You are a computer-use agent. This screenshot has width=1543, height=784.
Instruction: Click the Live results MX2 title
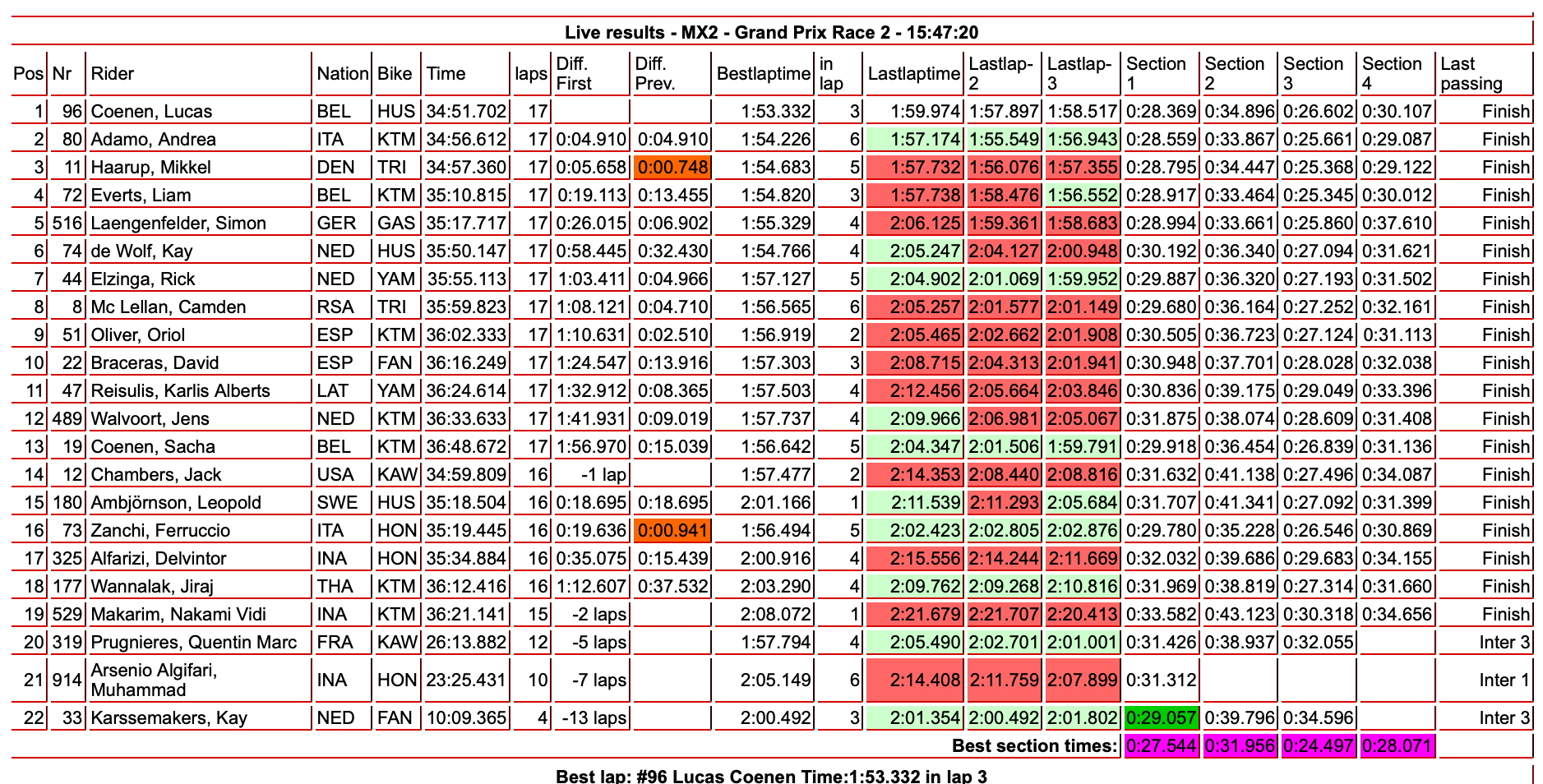click(x=771, y=33)
